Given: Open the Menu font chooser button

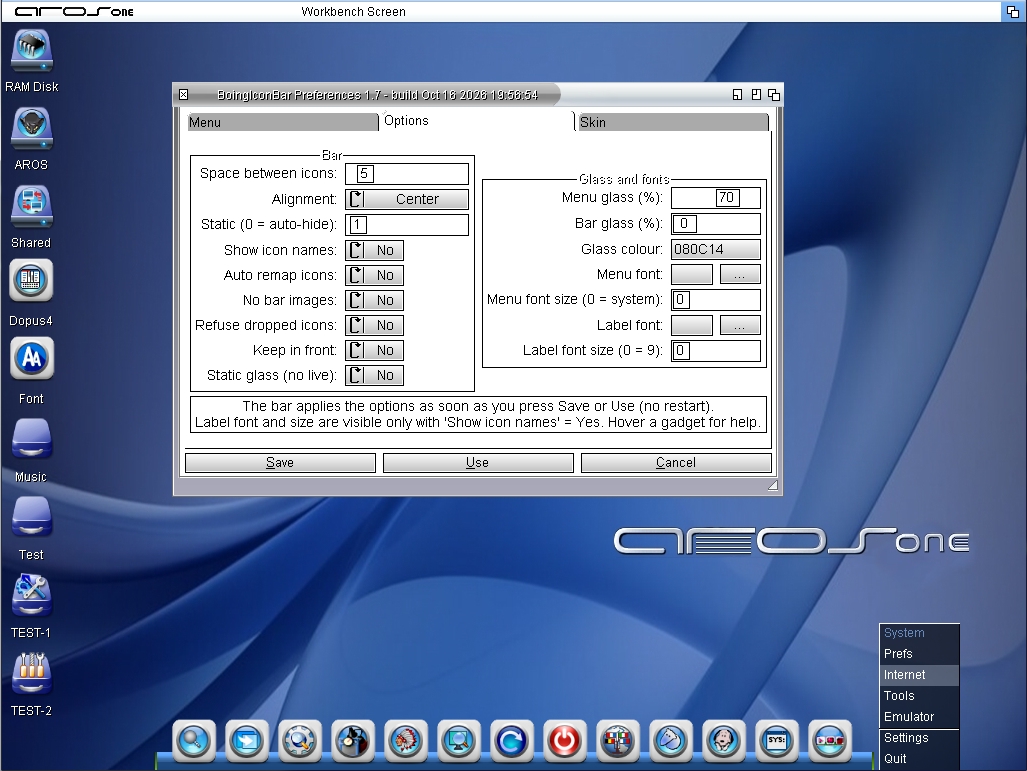Looking at the screenshot, I should pyautogui.click(x=740, y=274).
